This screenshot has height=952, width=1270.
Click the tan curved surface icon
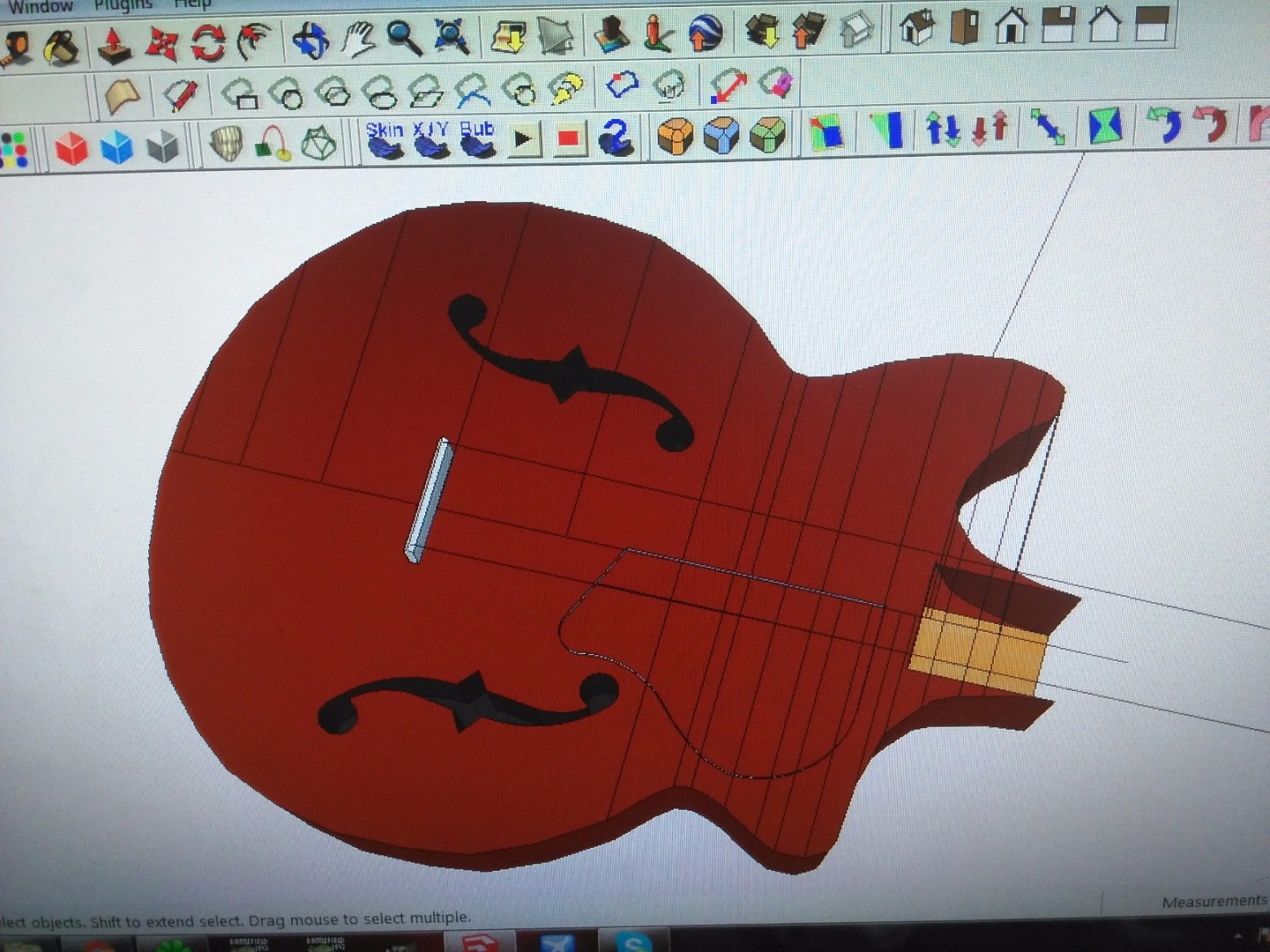(122, 95)
